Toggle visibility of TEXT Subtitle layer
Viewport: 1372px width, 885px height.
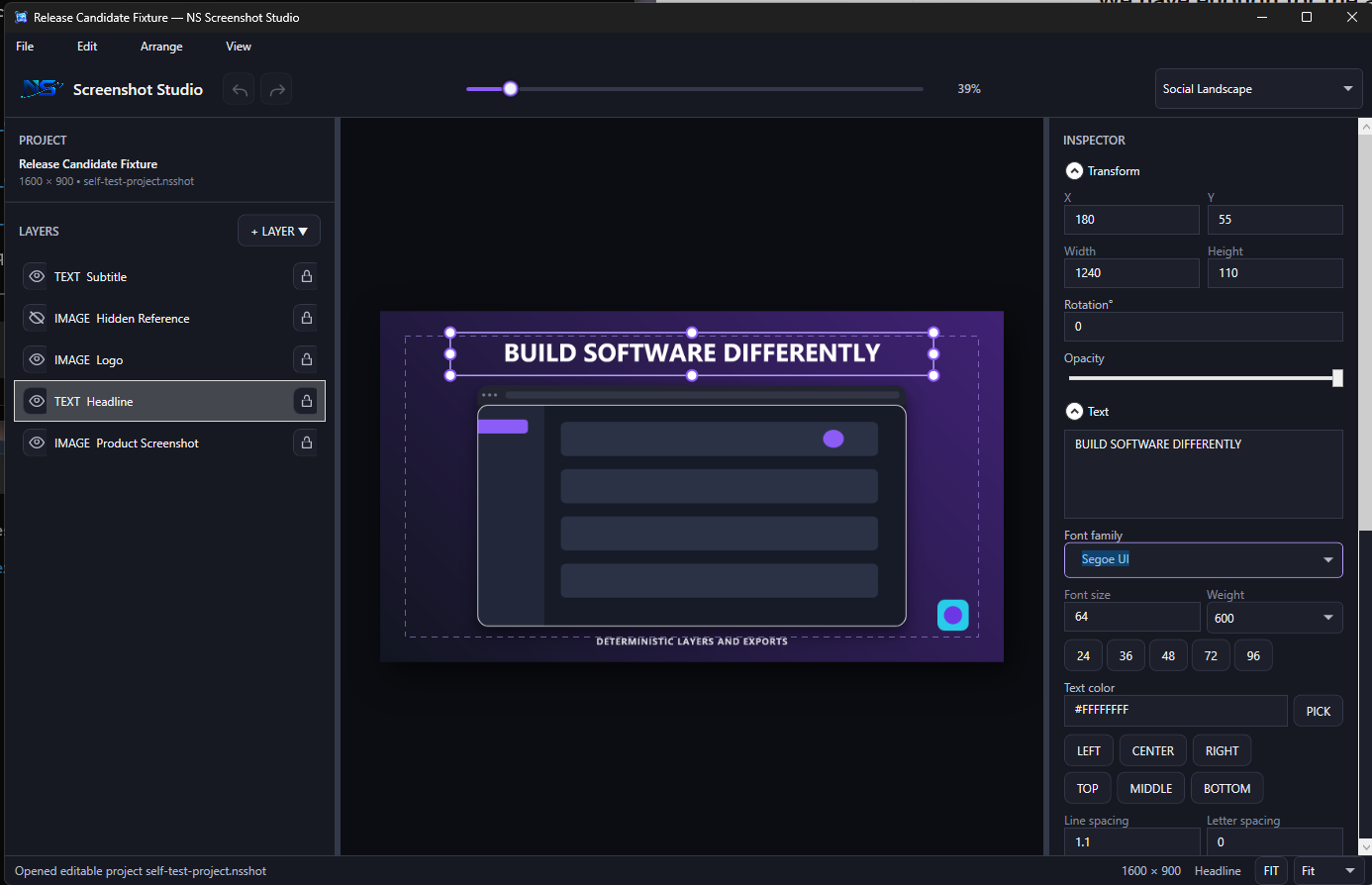(x=37, y=276)
